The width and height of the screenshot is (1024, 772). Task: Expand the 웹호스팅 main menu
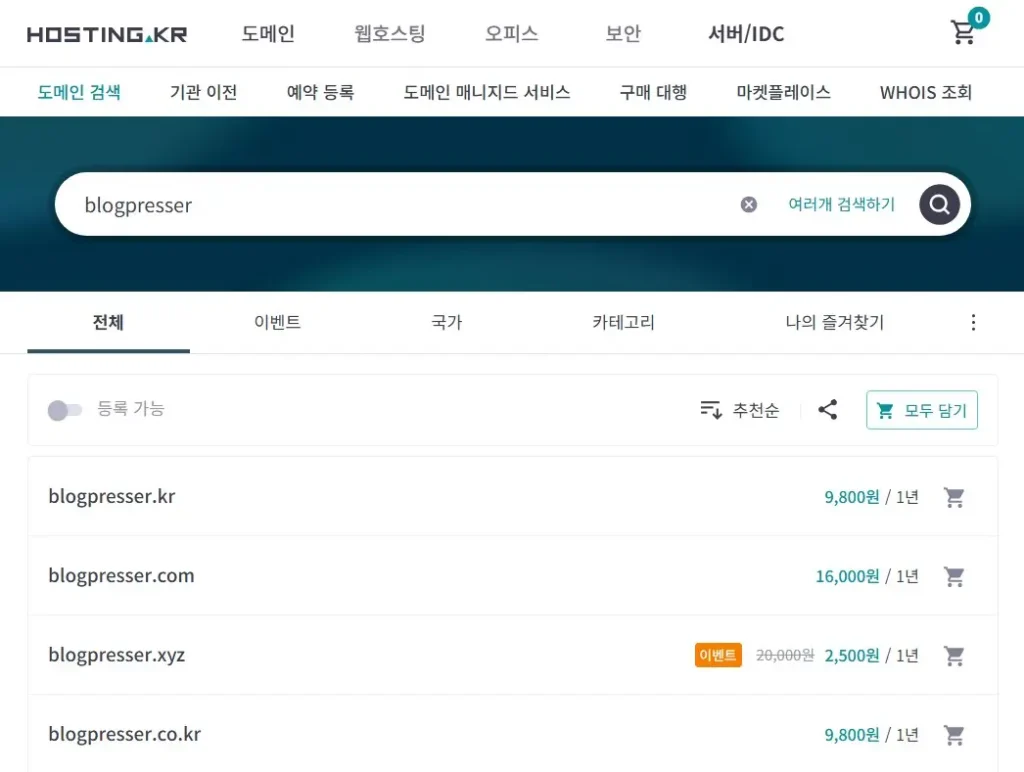[389, 34]
